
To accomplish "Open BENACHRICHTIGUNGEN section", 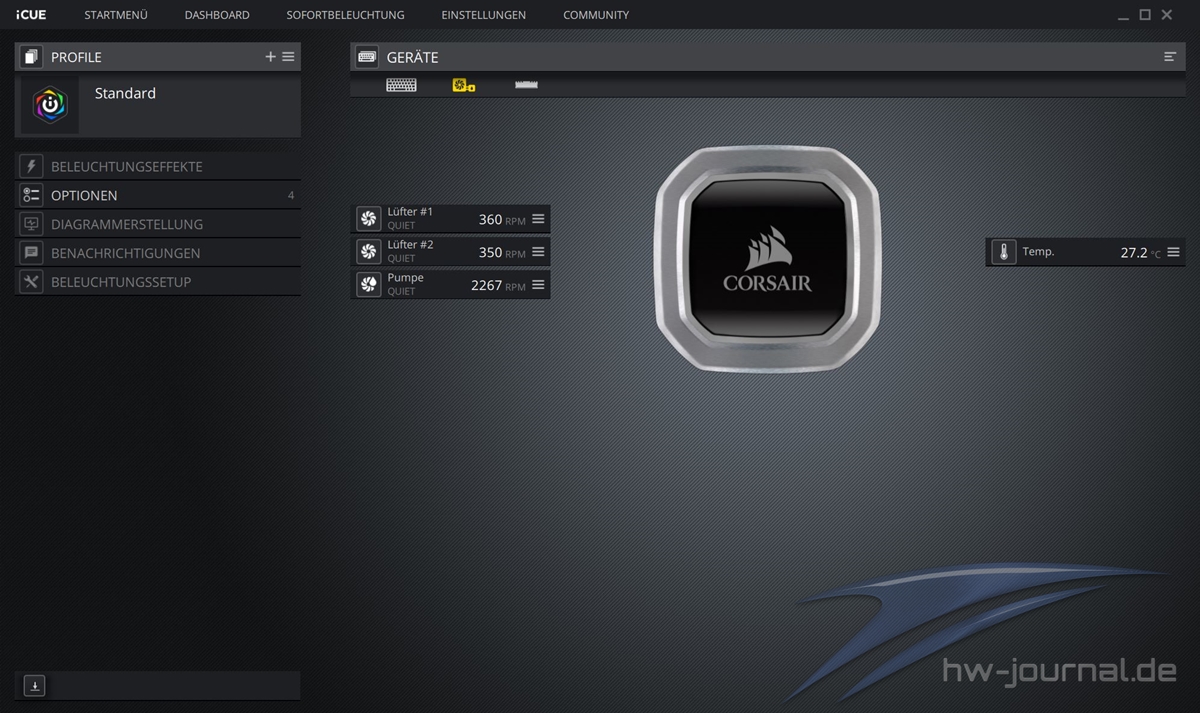I will (x=158, y=253).
